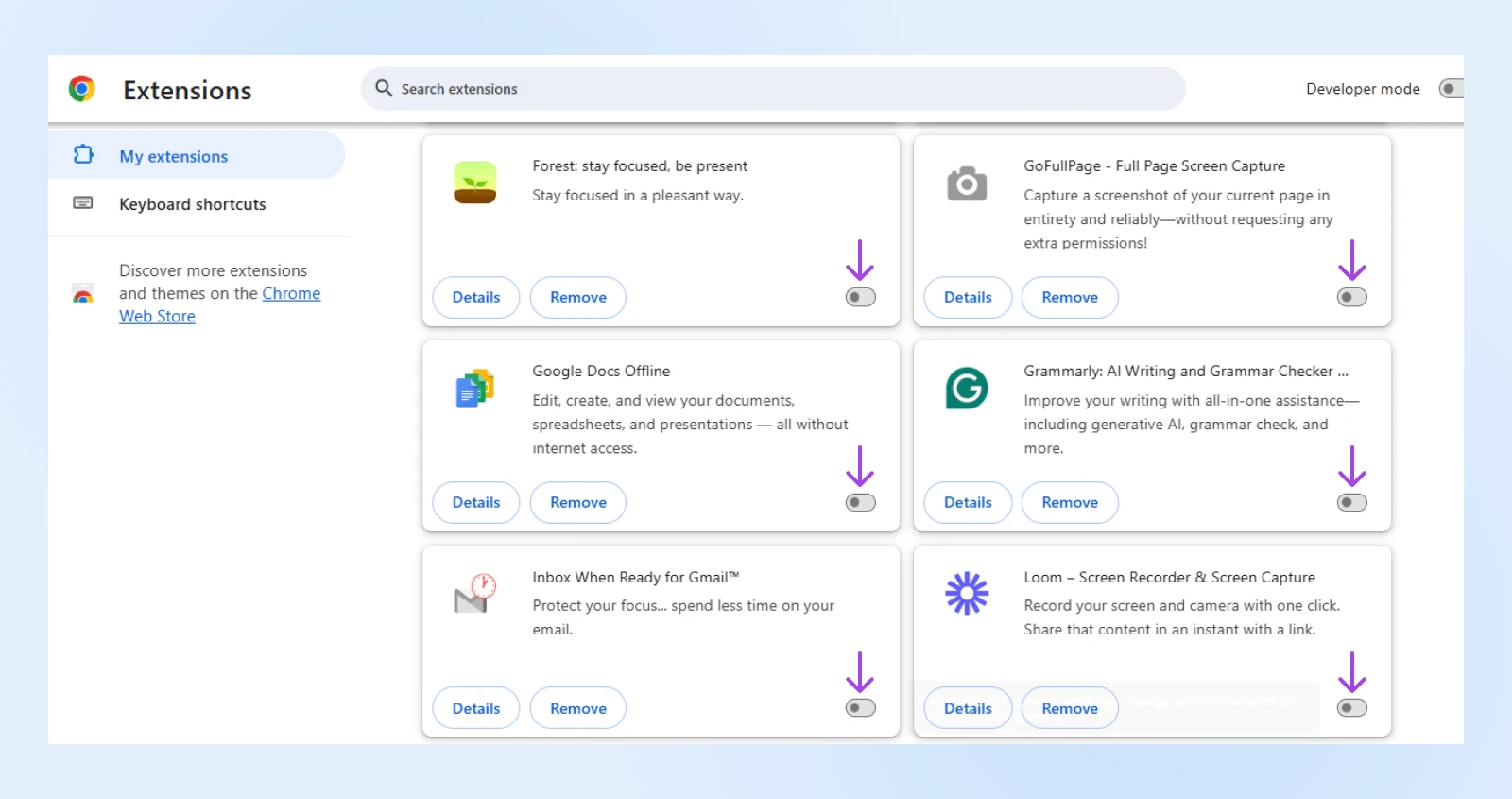Open Details for Forest extension
1512x799 pixels.
[x=476, y=297]
